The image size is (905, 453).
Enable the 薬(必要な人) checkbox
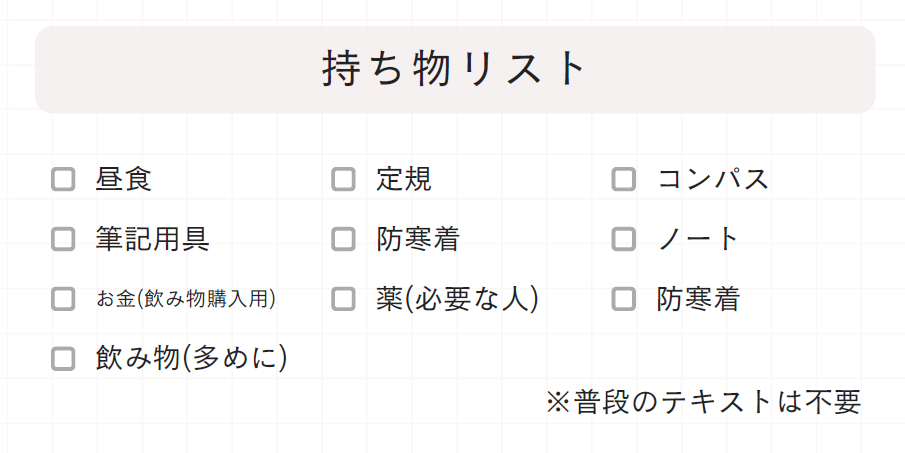(343, 298)
